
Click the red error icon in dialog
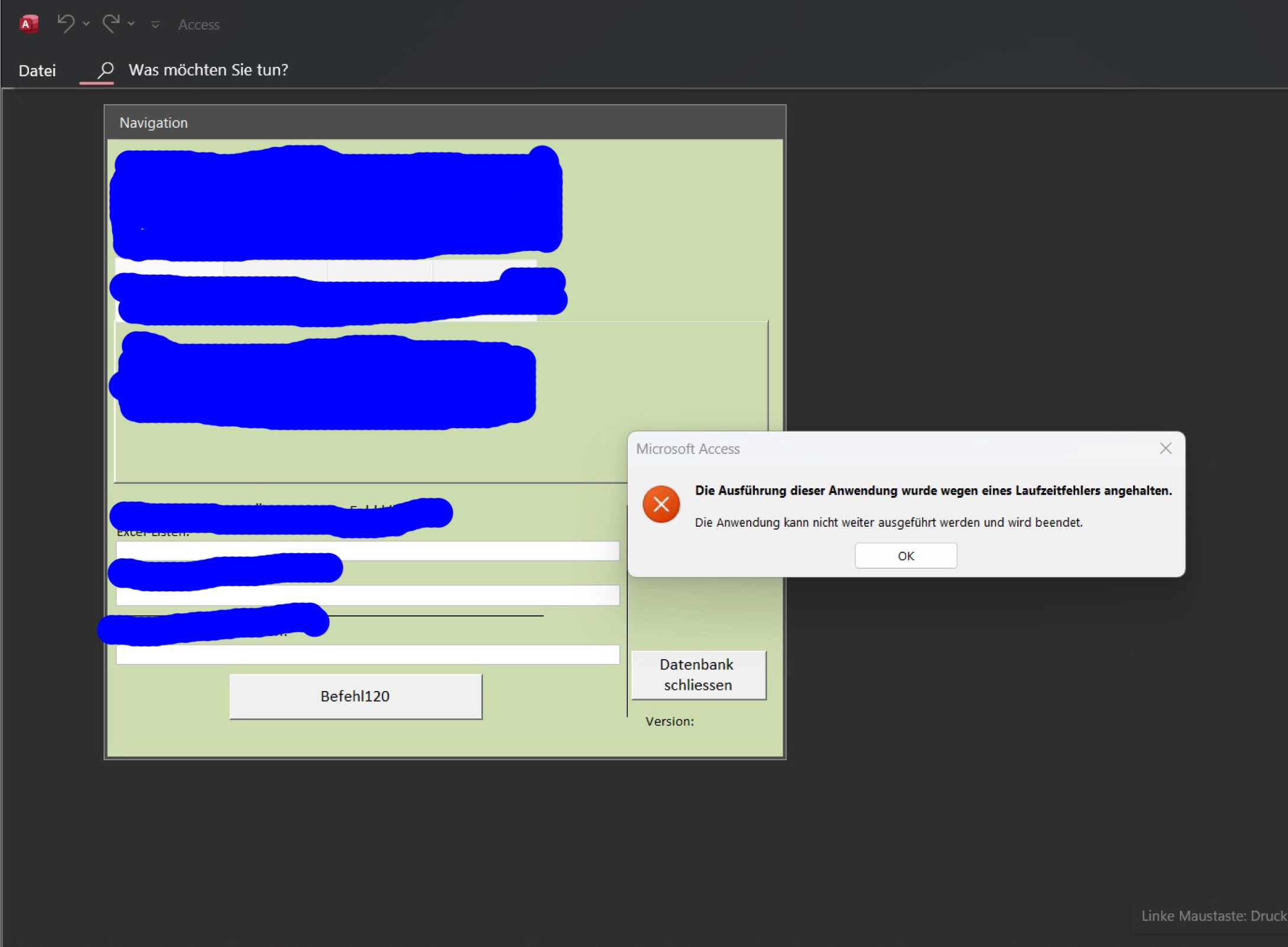coord(661,504)
